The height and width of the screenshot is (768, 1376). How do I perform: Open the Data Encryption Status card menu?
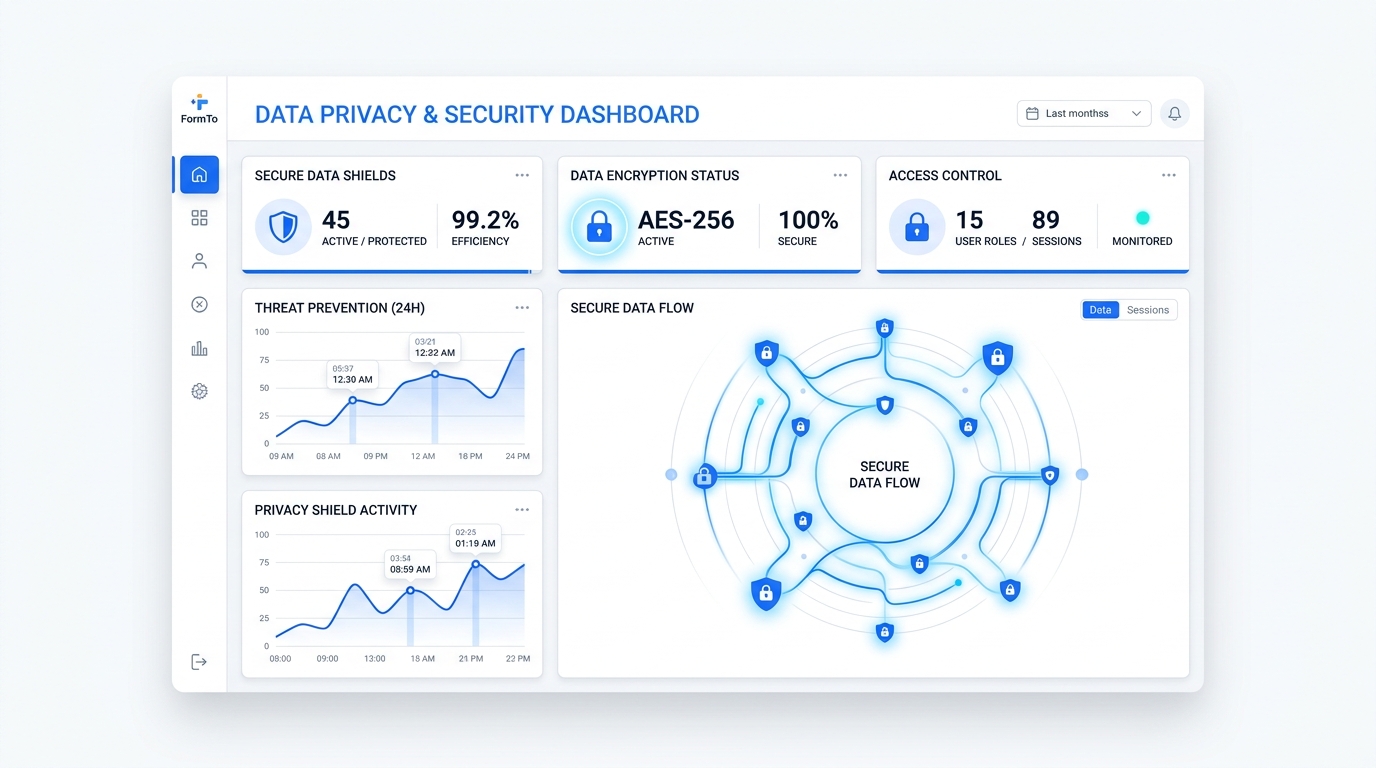click(840, 174)
